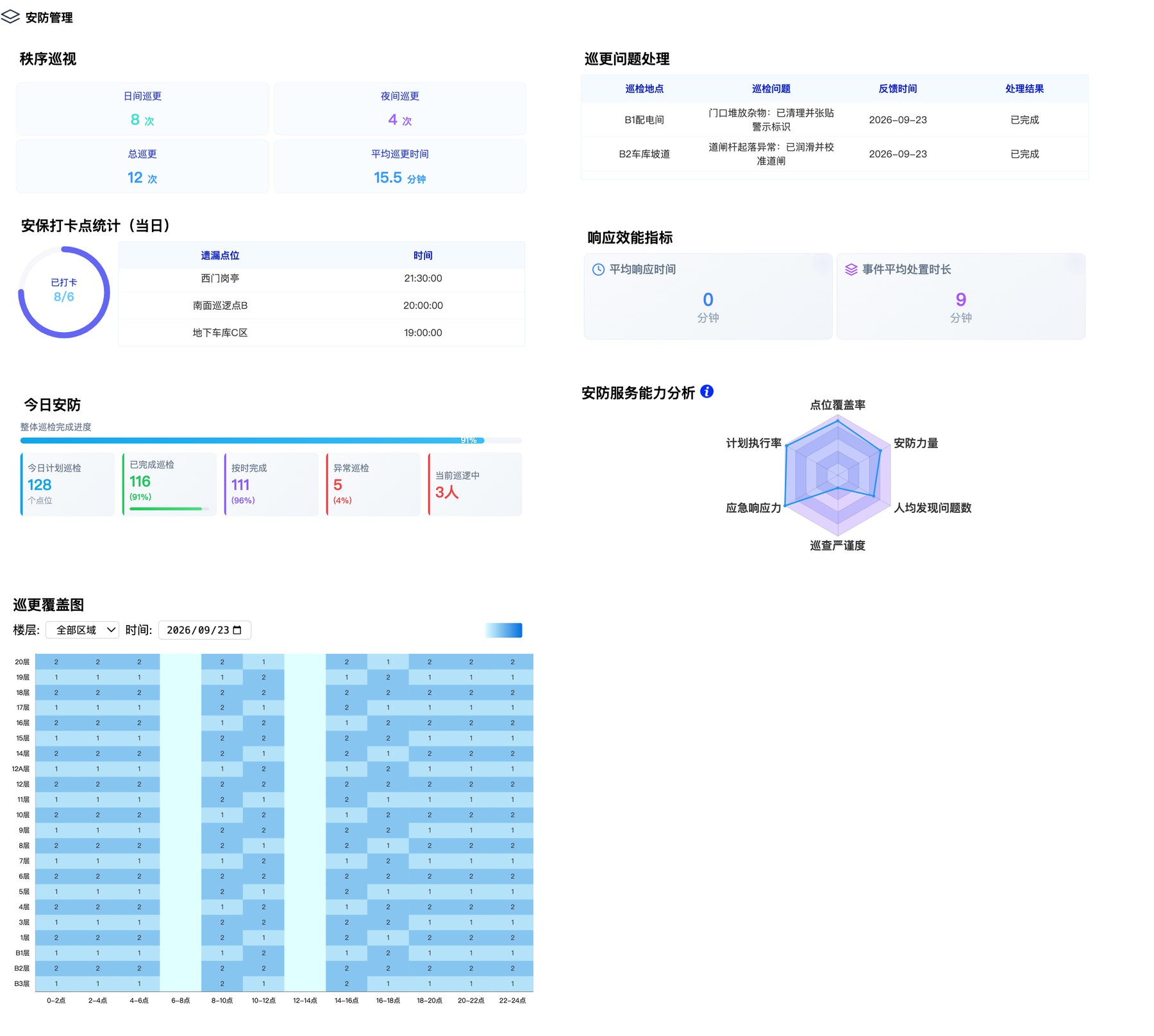Viewport: 1154px width, 1036px height.
Task: Click the info icon beside 安防服务能力分析
Action: click(707, 392)
